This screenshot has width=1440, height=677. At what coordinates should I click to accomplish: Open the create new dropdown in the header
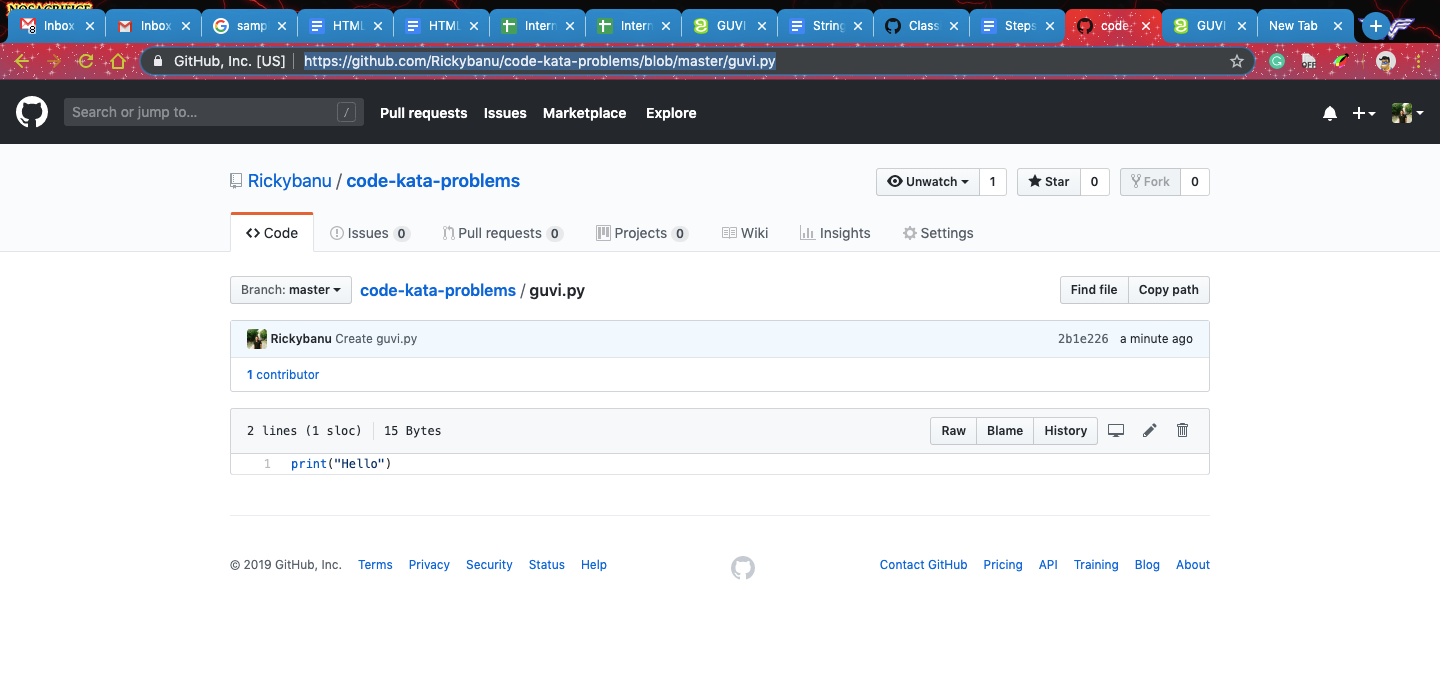(x=1364, y=113)
